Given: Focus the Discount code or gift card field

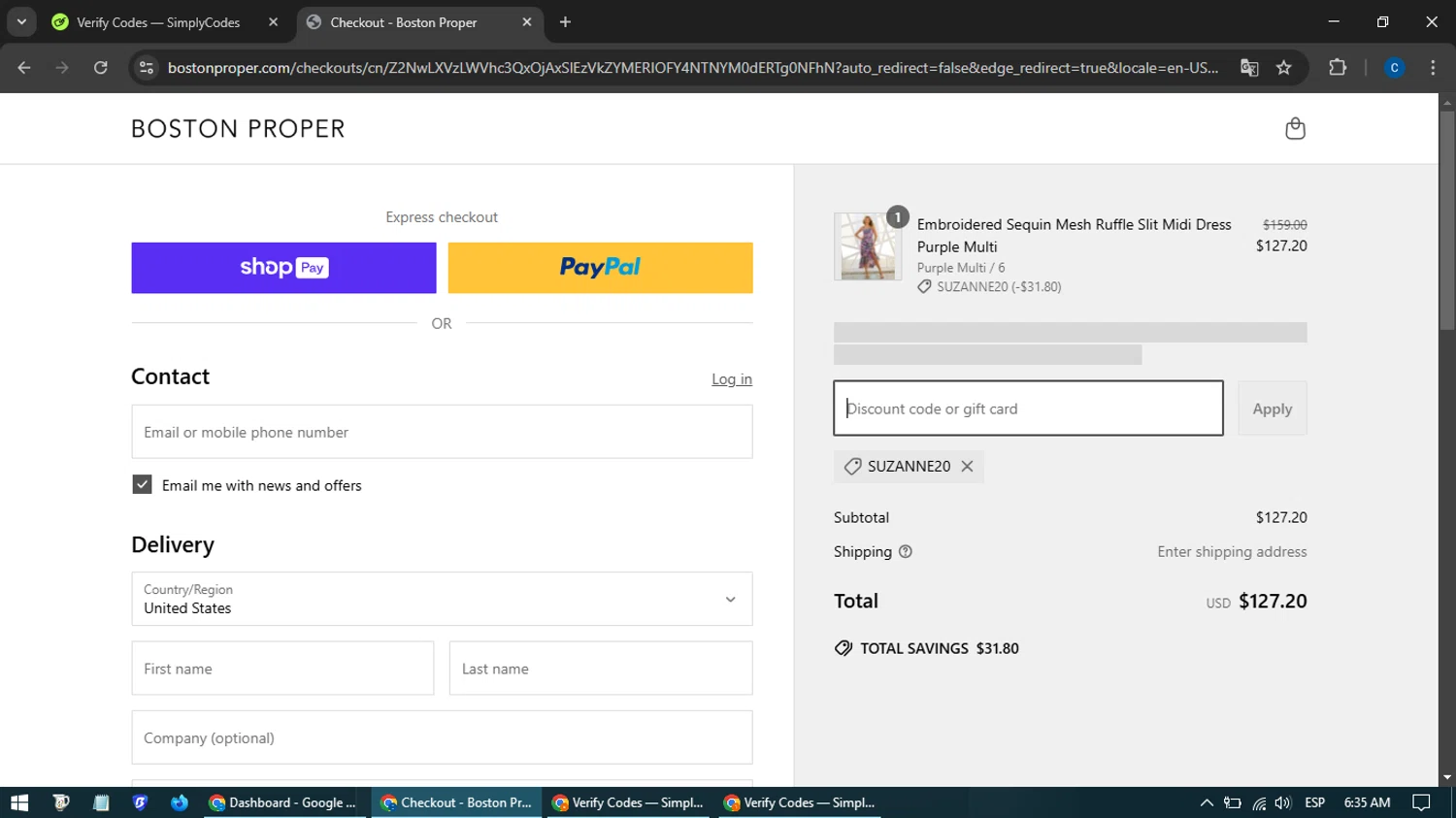Looking at the screenshot, I should pyautogui.click(x=1028, y=409).
